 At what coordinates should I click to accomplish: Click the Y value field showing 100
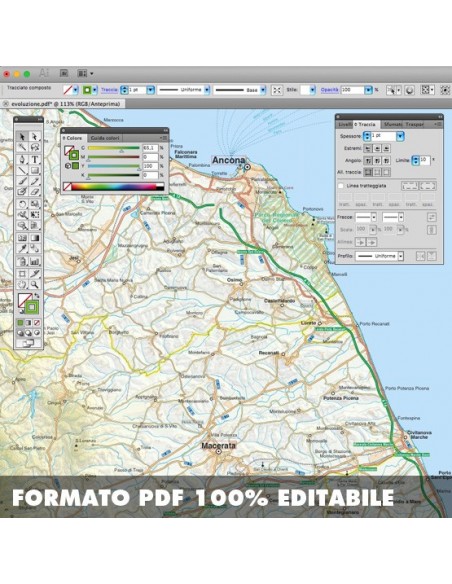(x=150, y=166)
